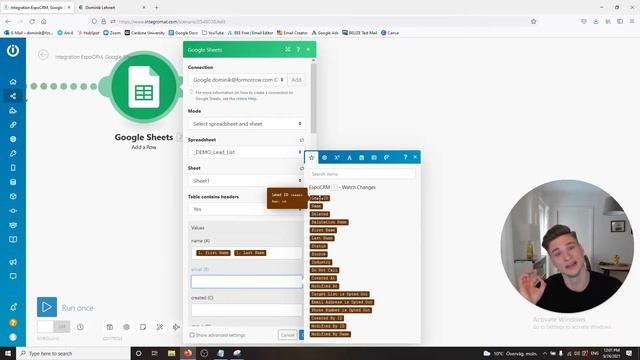Open help in the mapping panel header
This screenshot has height=360, width=640.
click(x=405, y=157)
